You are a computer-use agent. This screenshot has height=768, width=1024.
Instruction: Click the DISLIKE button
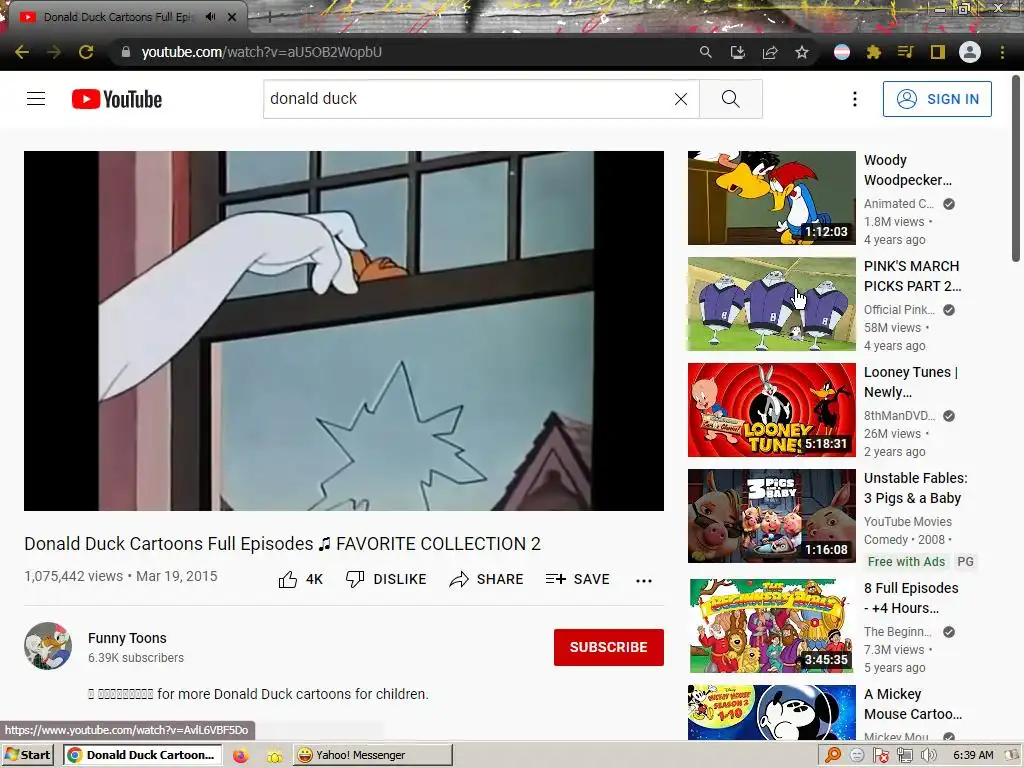click(386, 579)
